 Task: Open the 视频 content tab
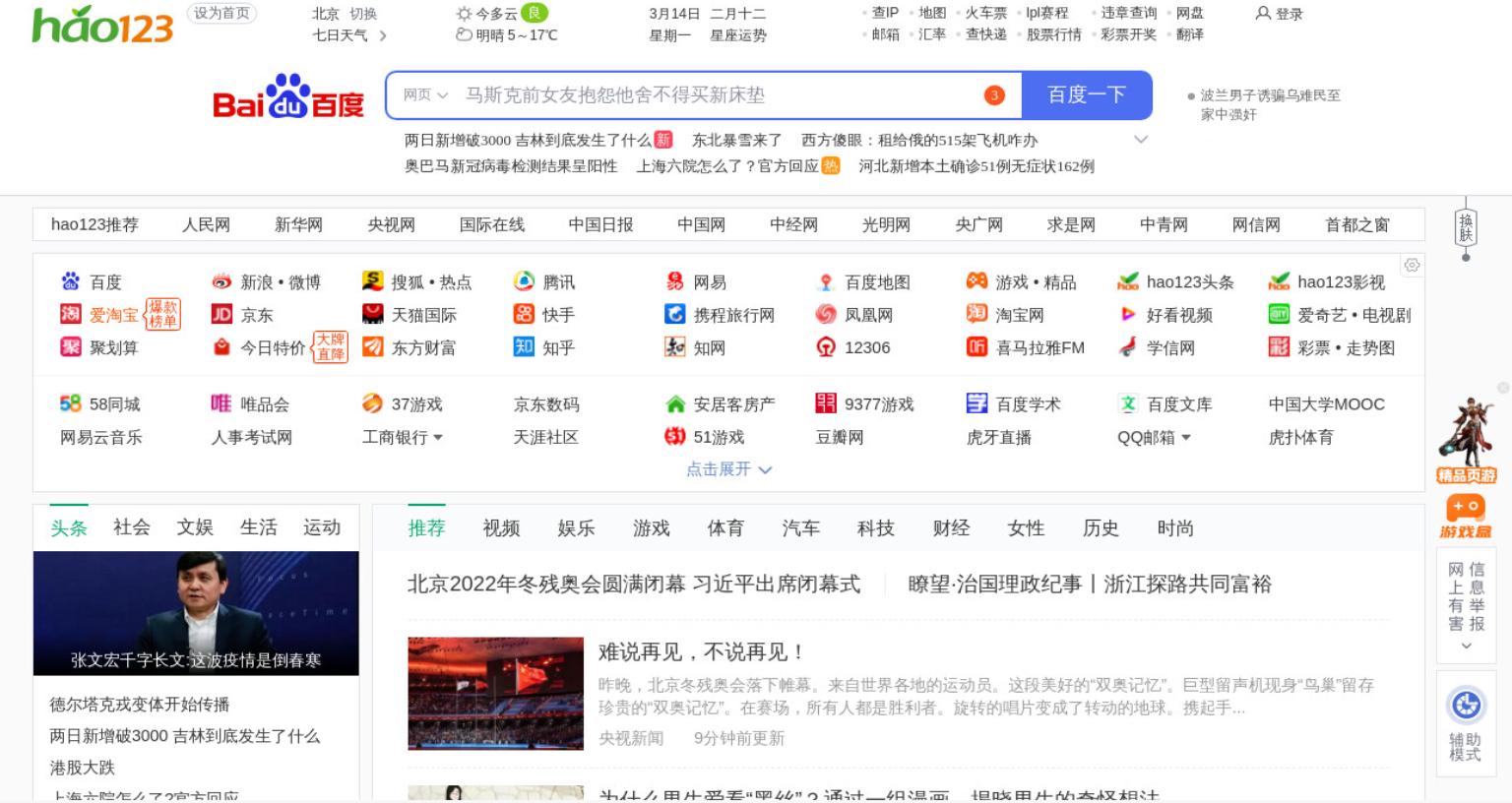point(501,528)
